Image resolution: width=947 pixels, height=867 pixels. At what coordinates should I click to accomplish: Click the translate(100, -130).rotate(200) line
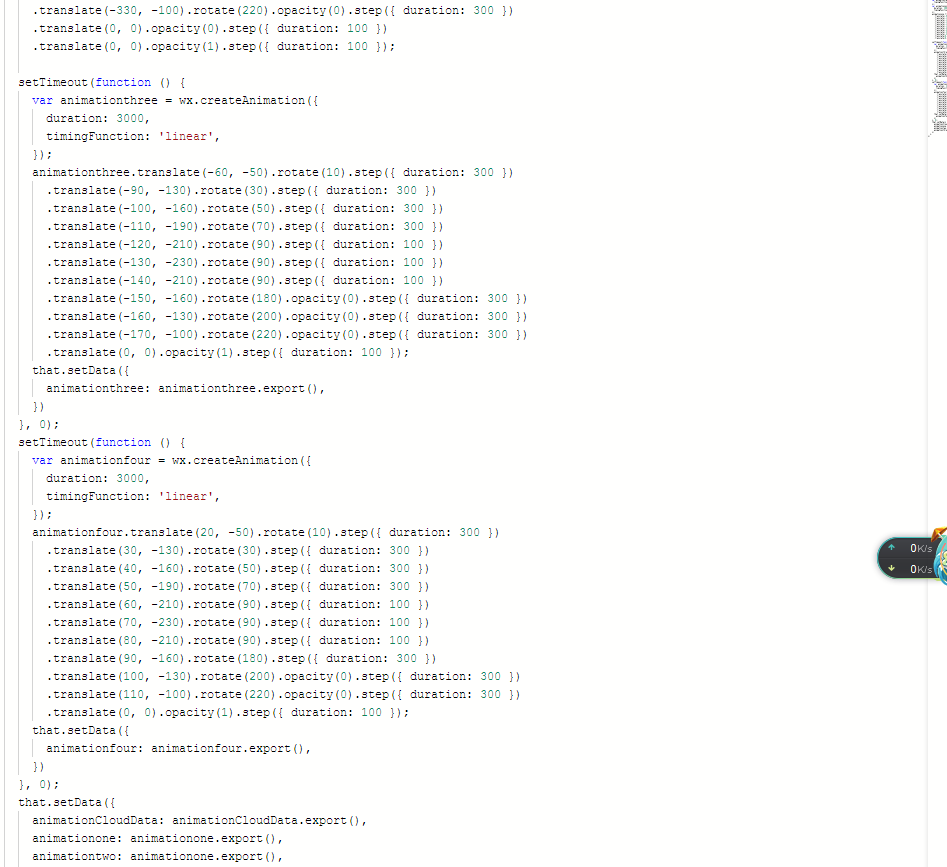[x=283, y=676]
